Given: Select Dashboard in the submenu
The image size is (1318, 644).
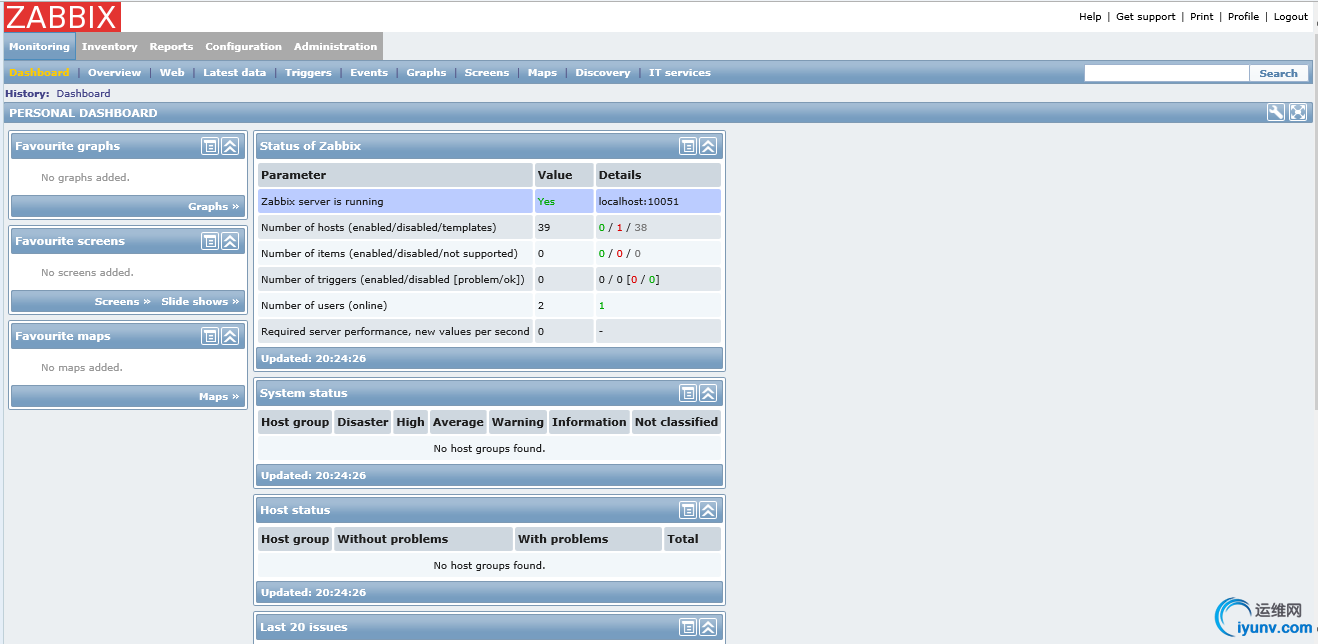Looking at the screenshot, I should pyautogui.click(x=39, y=72).
